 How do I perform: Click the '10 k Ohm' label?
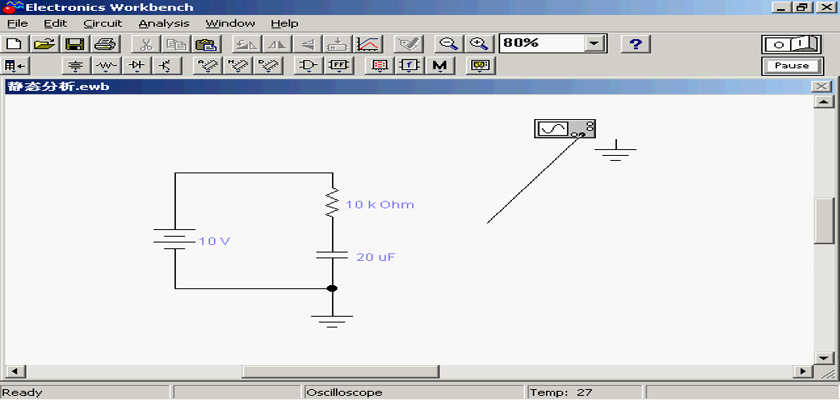coord(379,205)
